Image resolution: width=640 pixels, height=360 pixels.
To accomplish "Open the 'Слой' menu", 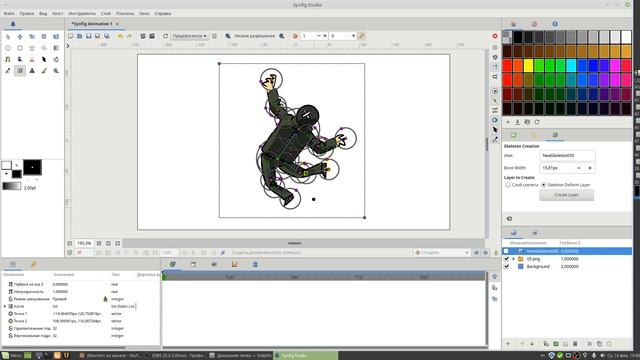I will coord(106,13).
